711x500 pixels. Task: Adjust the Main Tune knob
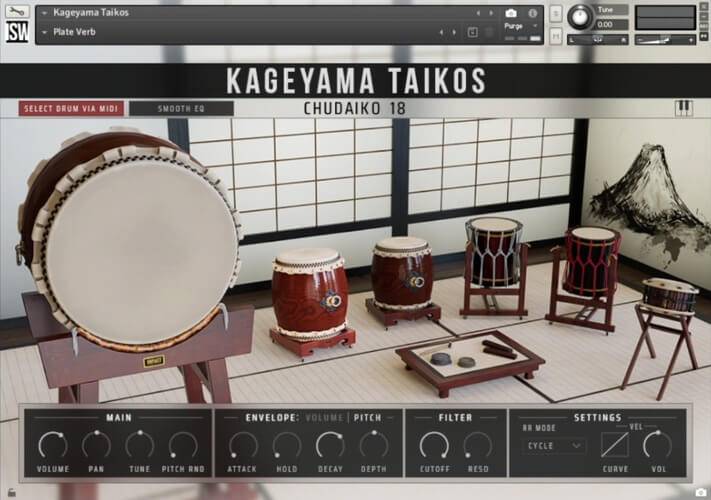coord(140,445)
